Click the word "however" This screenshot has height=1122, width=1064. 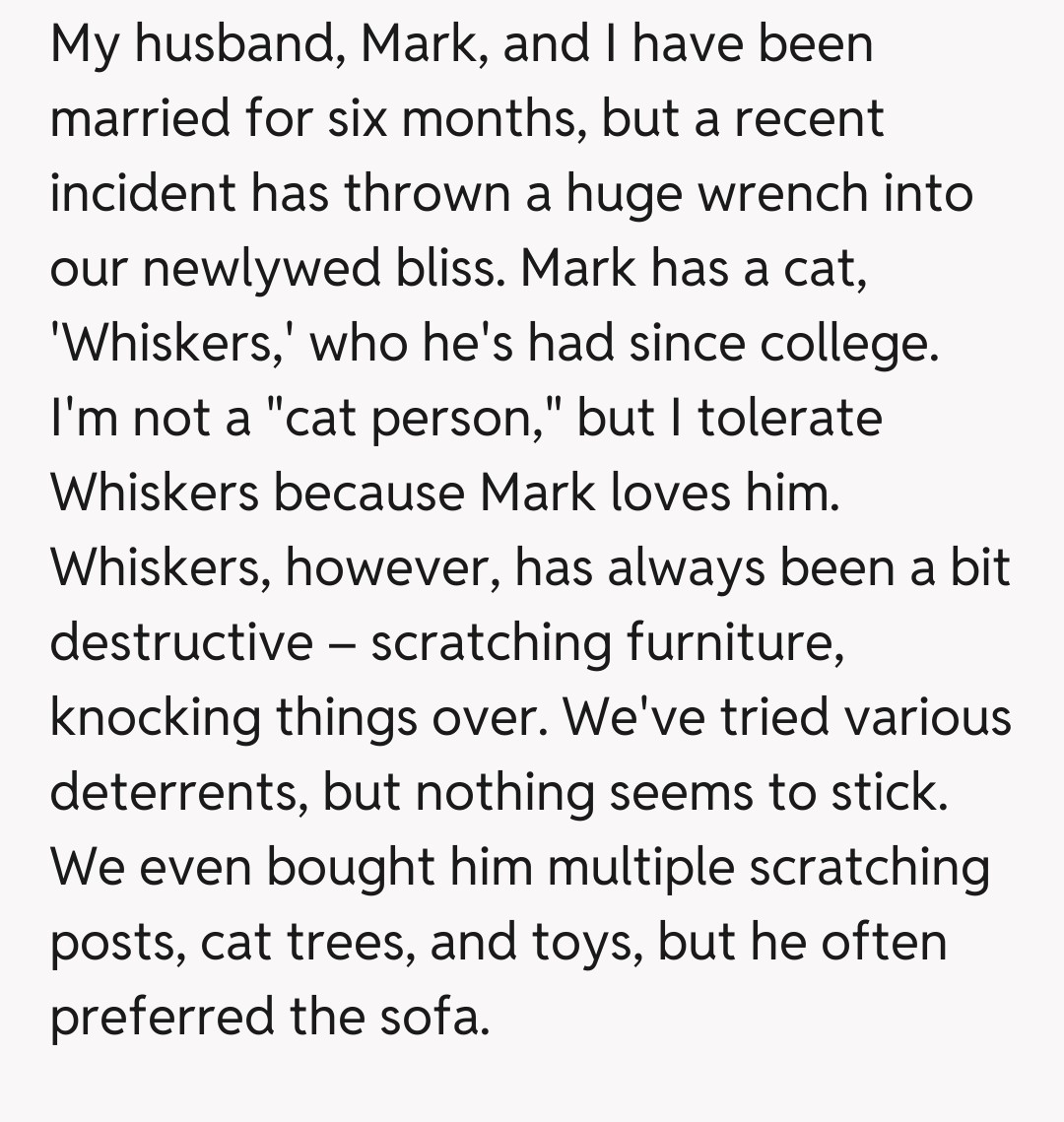pyautogui.click(x=392, y=568)
